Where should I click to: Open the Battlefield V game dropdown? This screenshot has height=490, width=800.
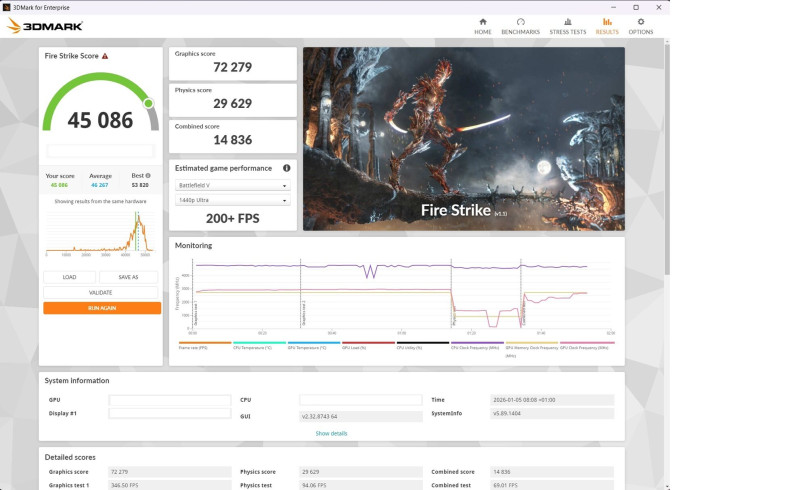233,185
